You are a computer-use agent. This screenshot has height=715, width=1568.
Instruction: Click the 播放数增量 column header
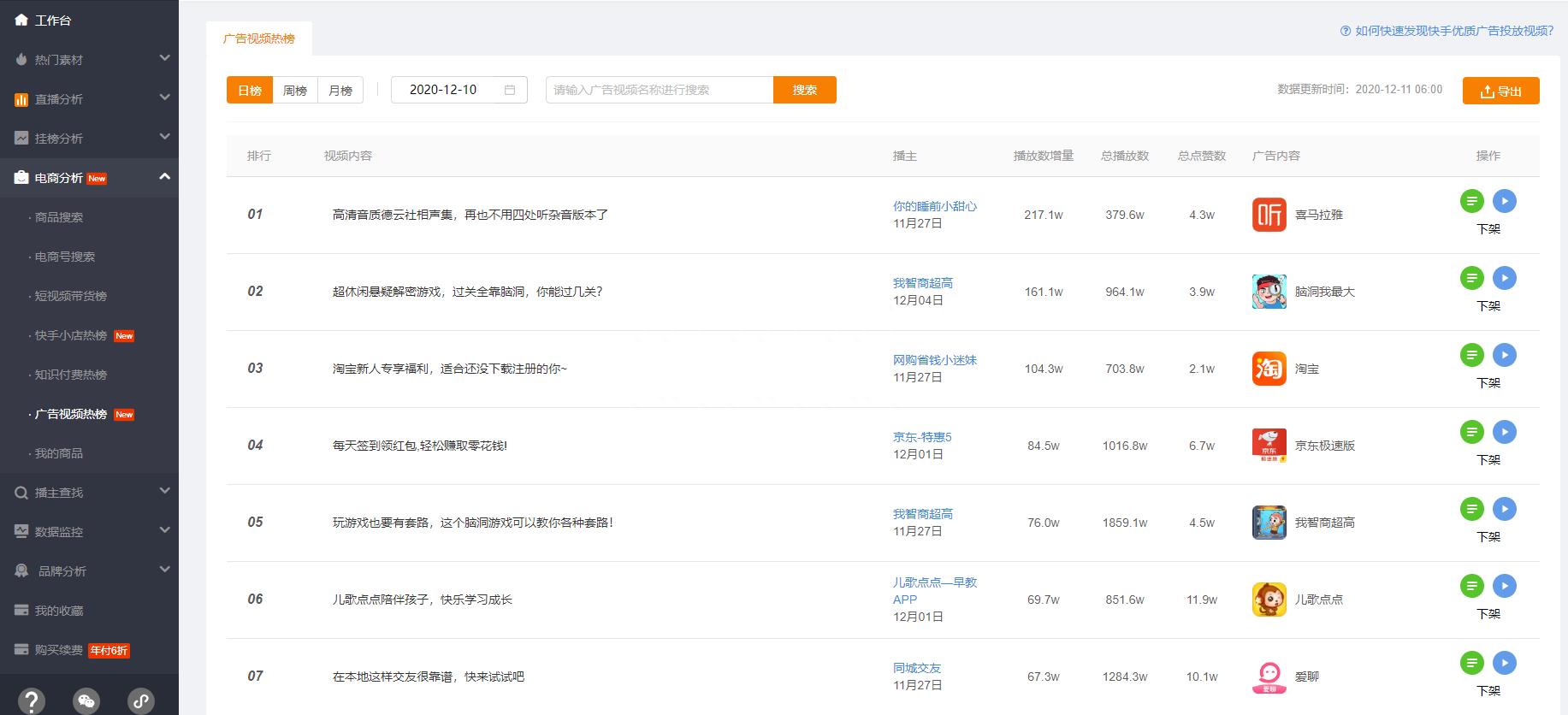[1044, 156]
